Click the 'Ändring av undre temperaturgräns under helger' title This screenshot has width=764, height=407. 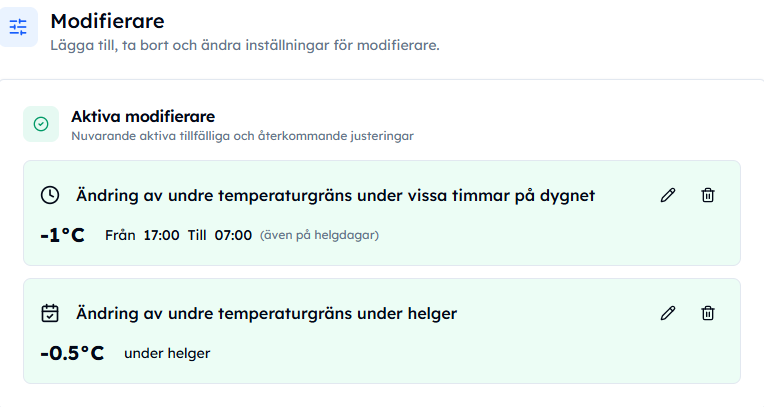267,313
